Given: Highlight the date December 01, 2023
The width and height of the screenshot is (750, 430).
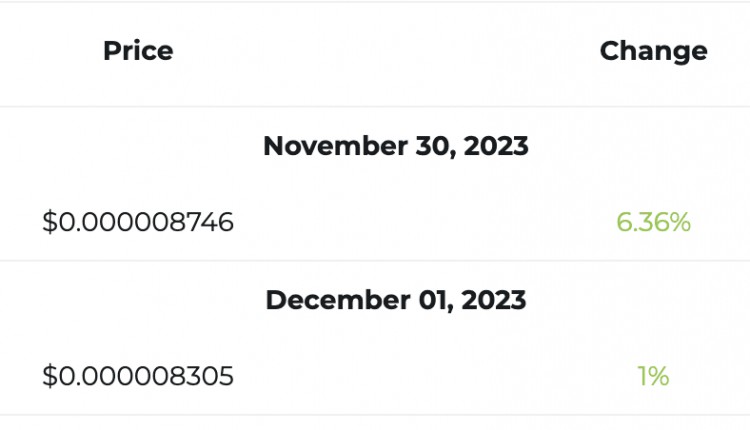Looking at the screenshot, I should coord(396,300).
